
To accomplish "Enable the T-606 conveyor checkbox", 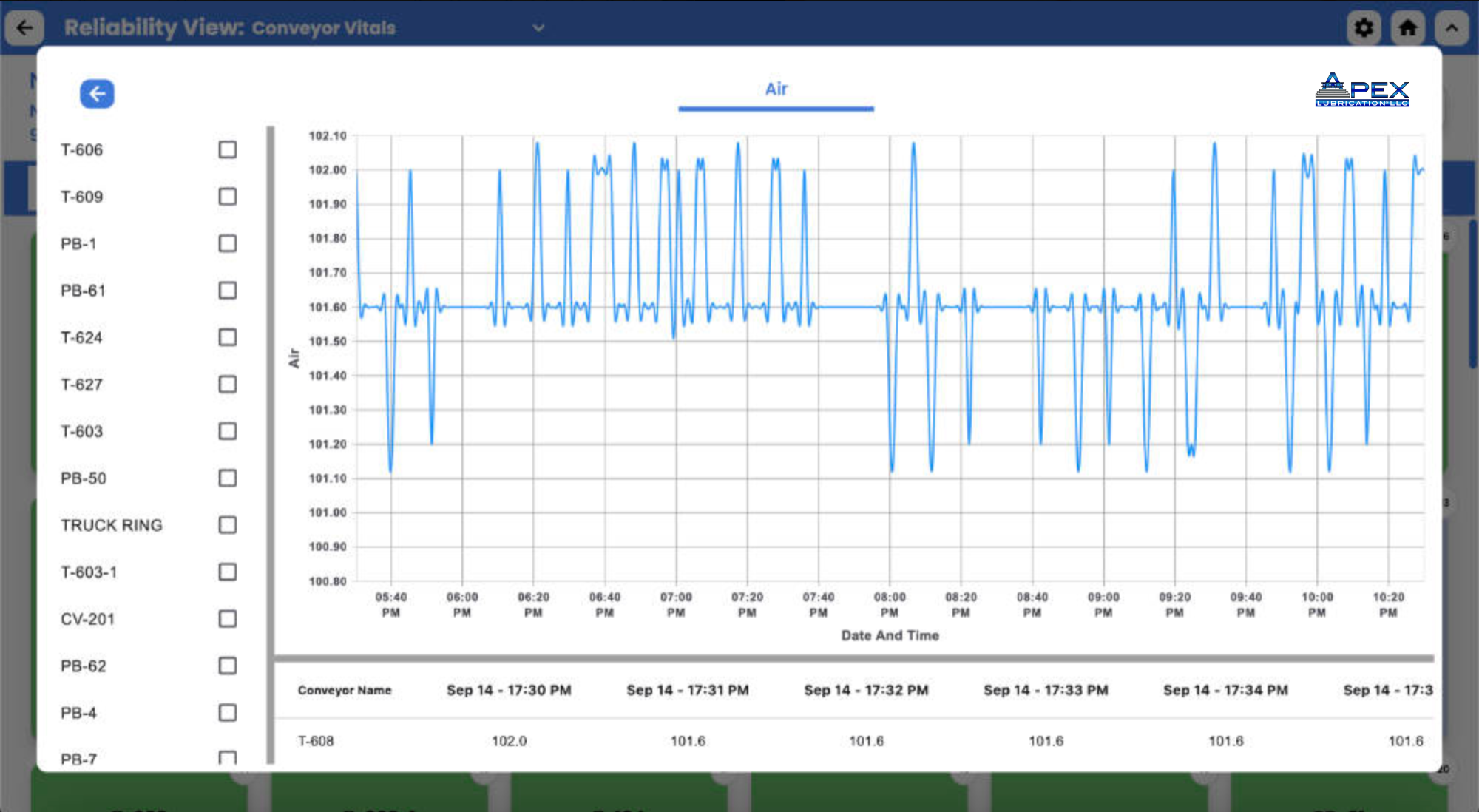I will pyautogui.click(x=228, y=150).
